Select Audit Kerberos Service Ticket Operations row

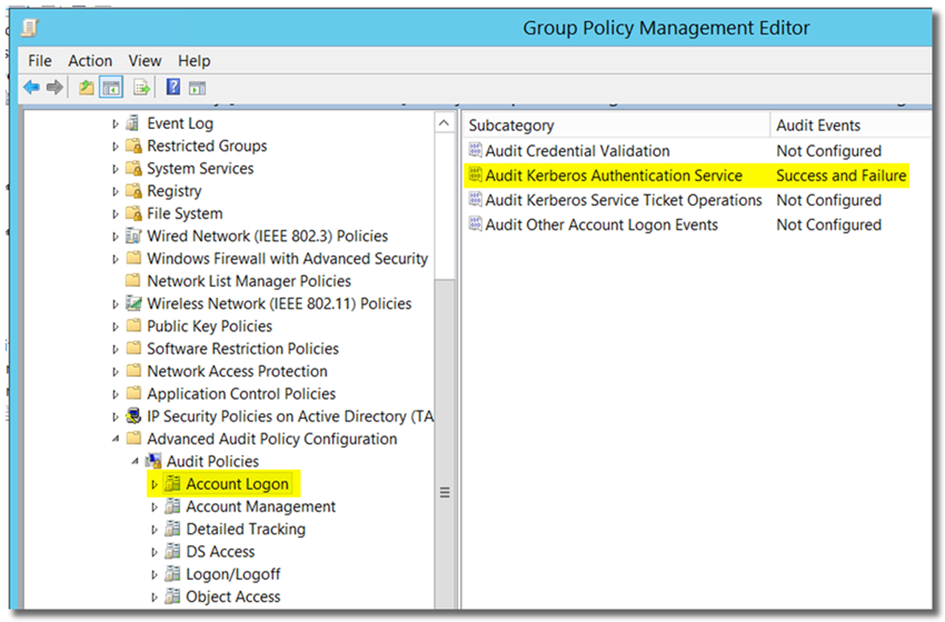click(623, 200)
